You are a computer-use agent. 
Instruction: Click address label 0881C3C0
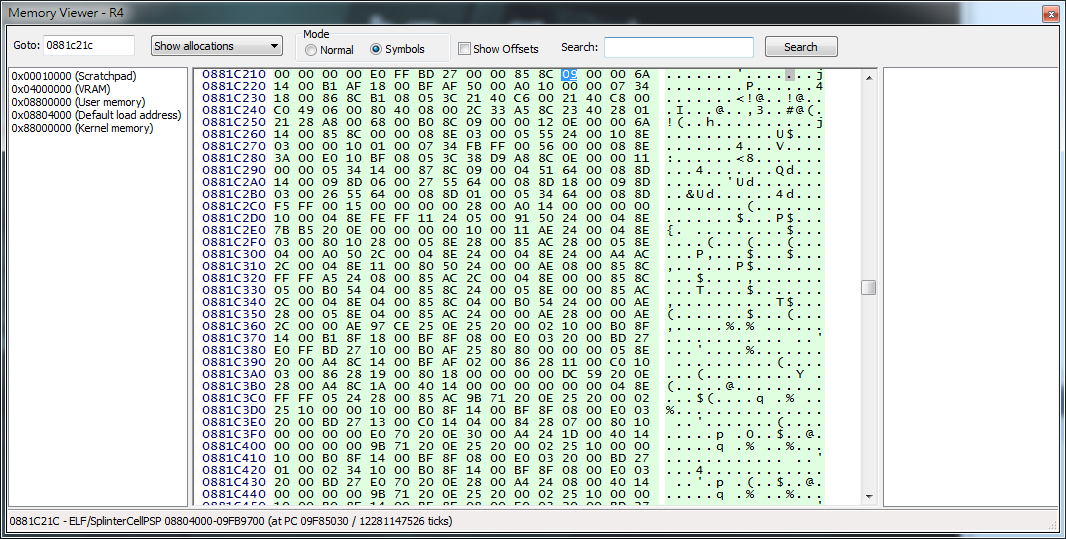[234, 398]
